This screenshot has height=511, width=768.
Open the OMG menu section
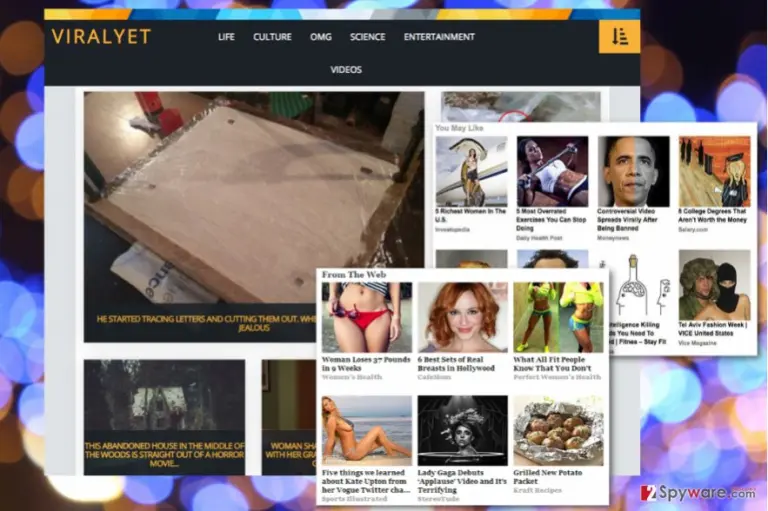tap(321, 37)
